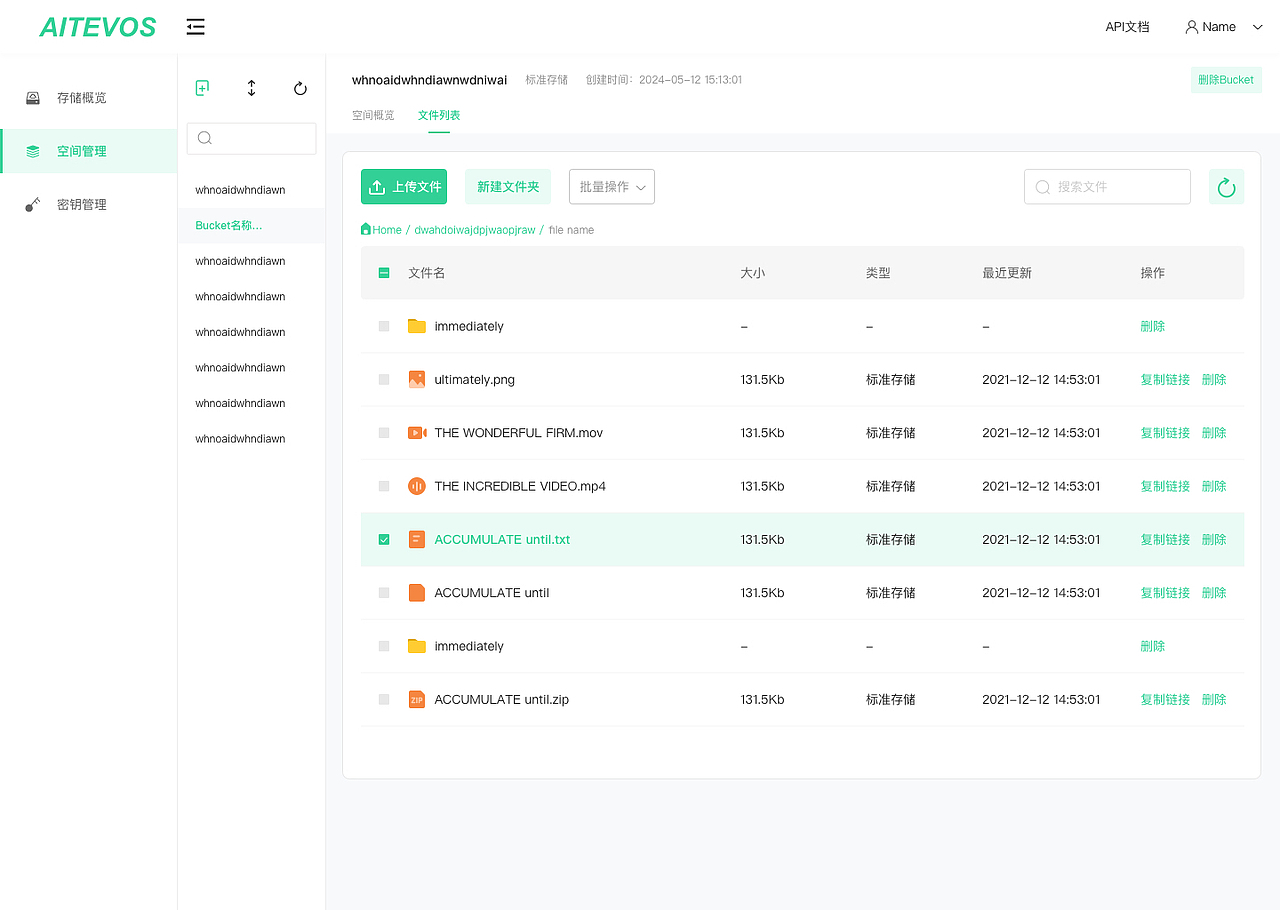Click the Home breadcrumb house icon
Screen dimensions: 1280x910
[x=366, y=229]
